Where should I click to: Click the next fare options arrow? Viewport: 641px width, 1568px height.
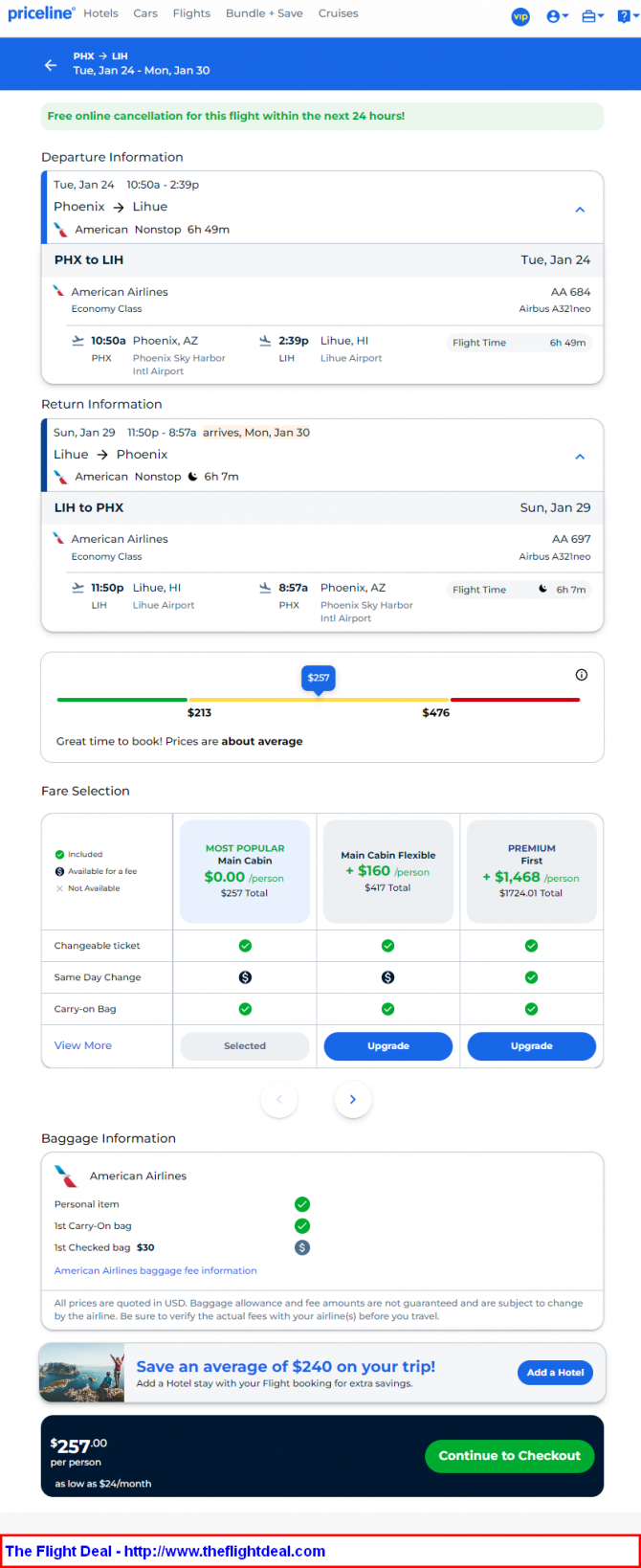point(353,1099)
